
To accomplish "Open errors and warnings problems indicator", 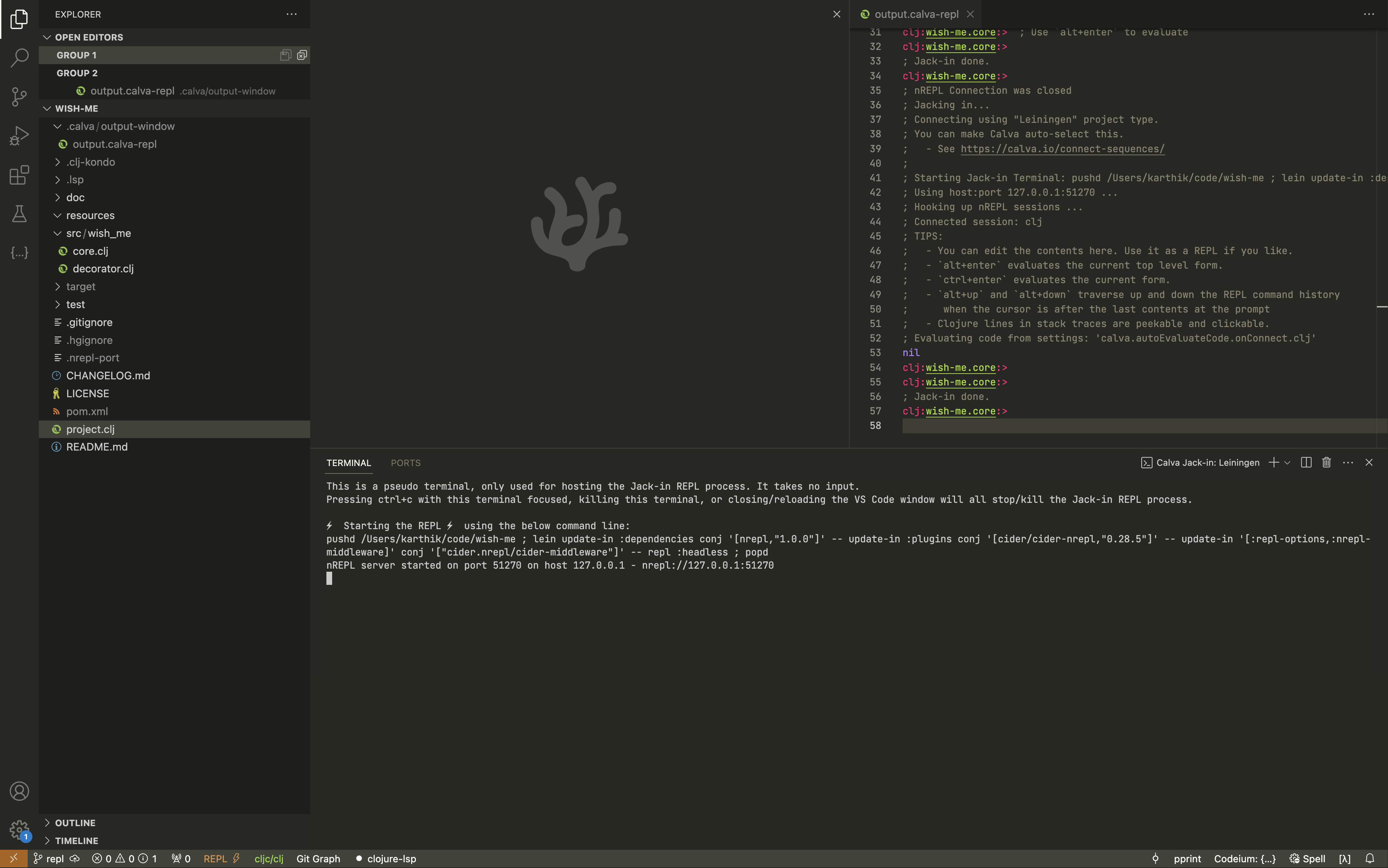I will (124, 859).
